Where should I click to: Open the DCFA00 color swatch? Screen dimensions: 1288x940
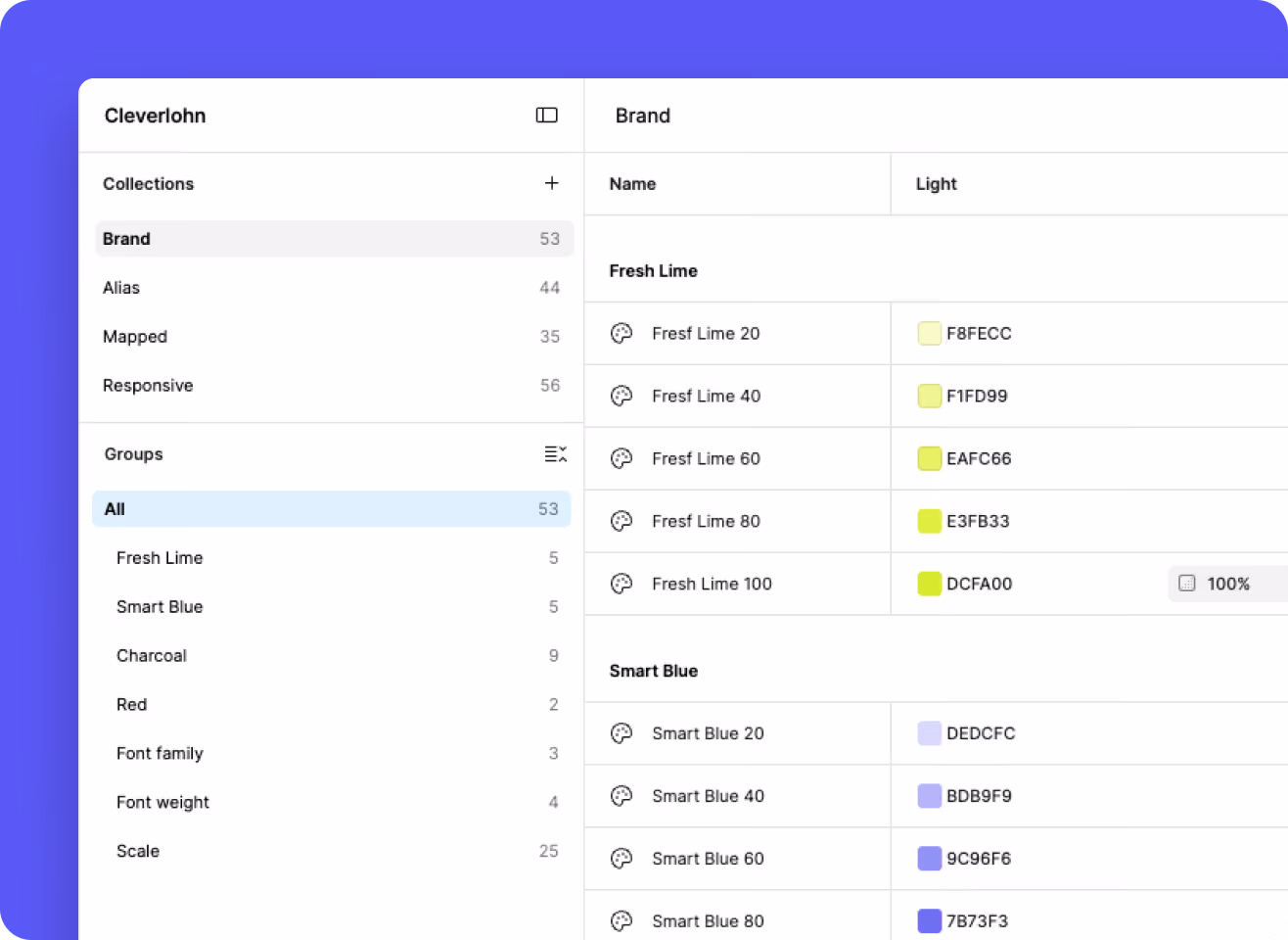(929, 585)
